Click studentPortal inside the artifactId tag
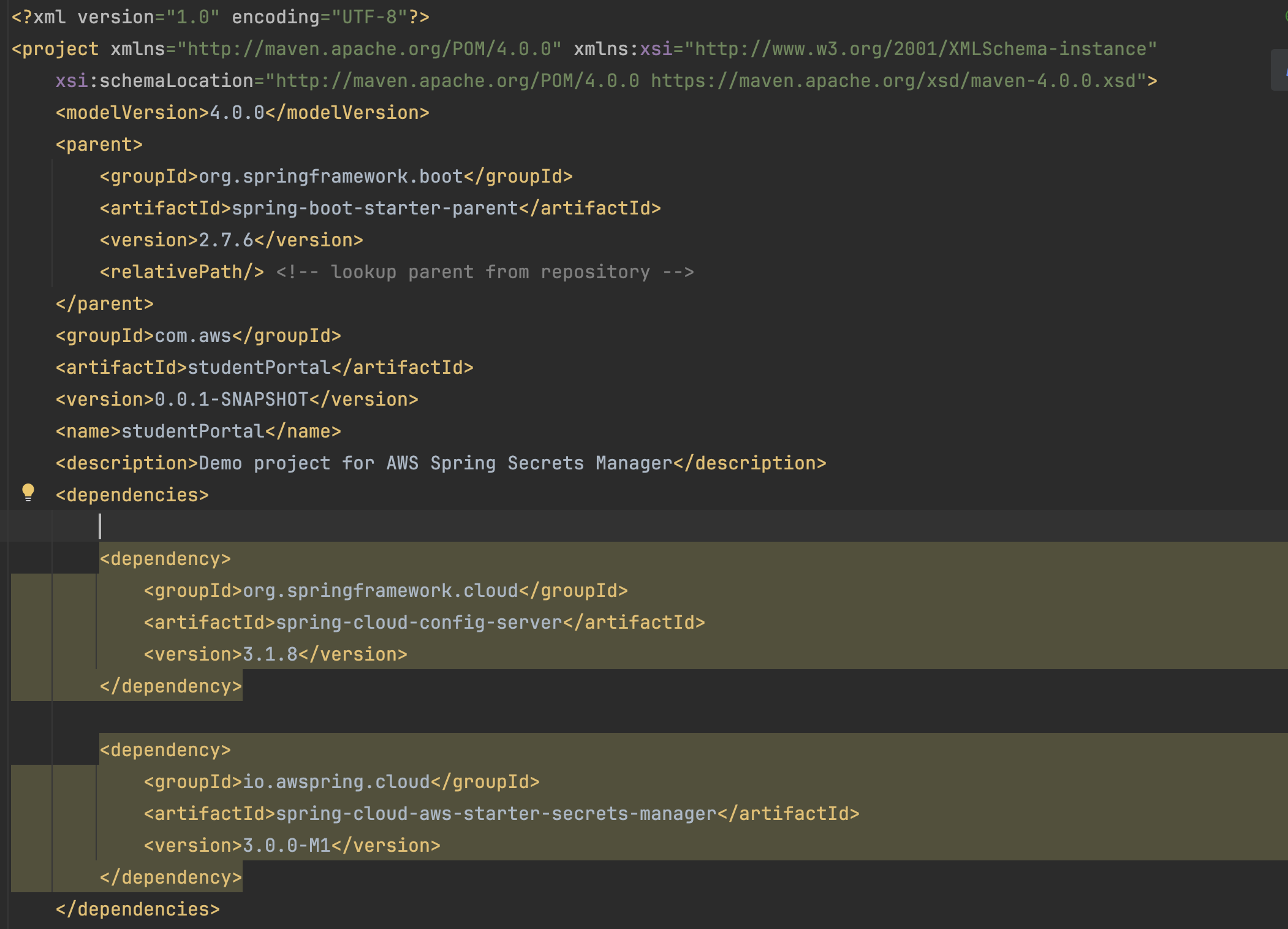 pos(259,368)
